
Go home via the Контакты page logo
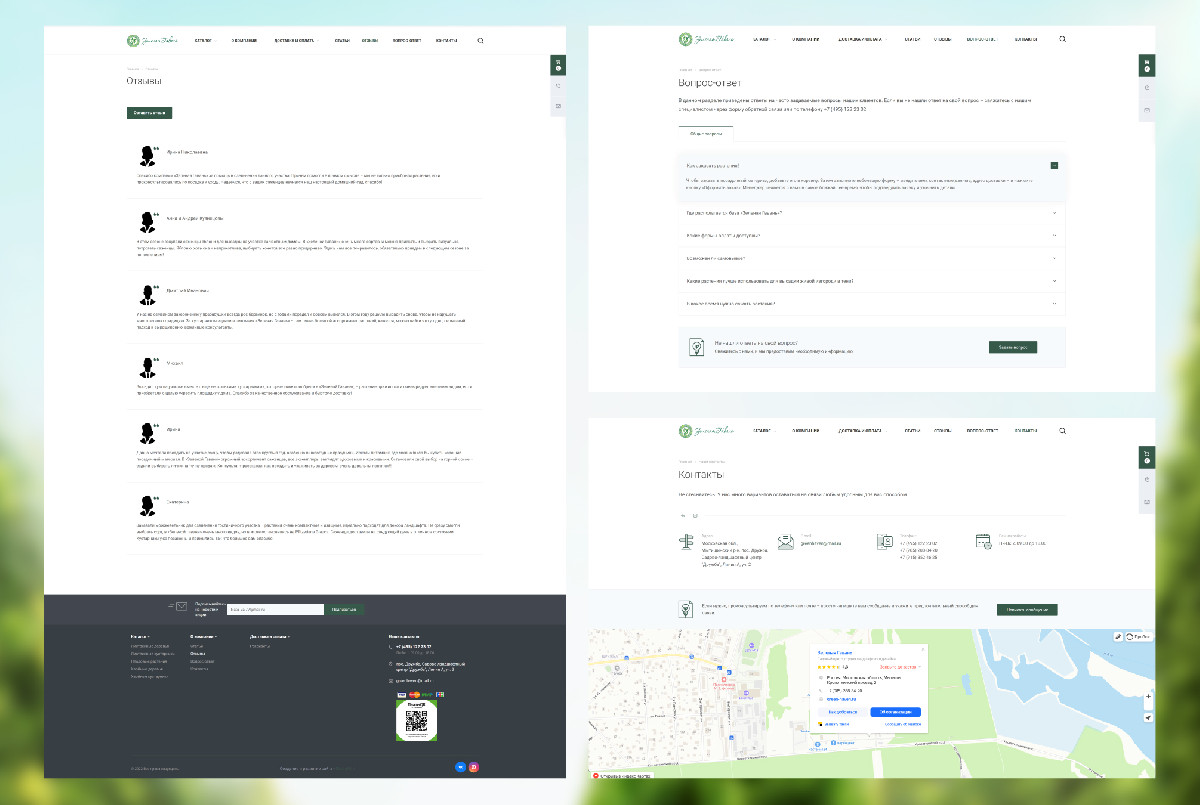pos(707,431)
